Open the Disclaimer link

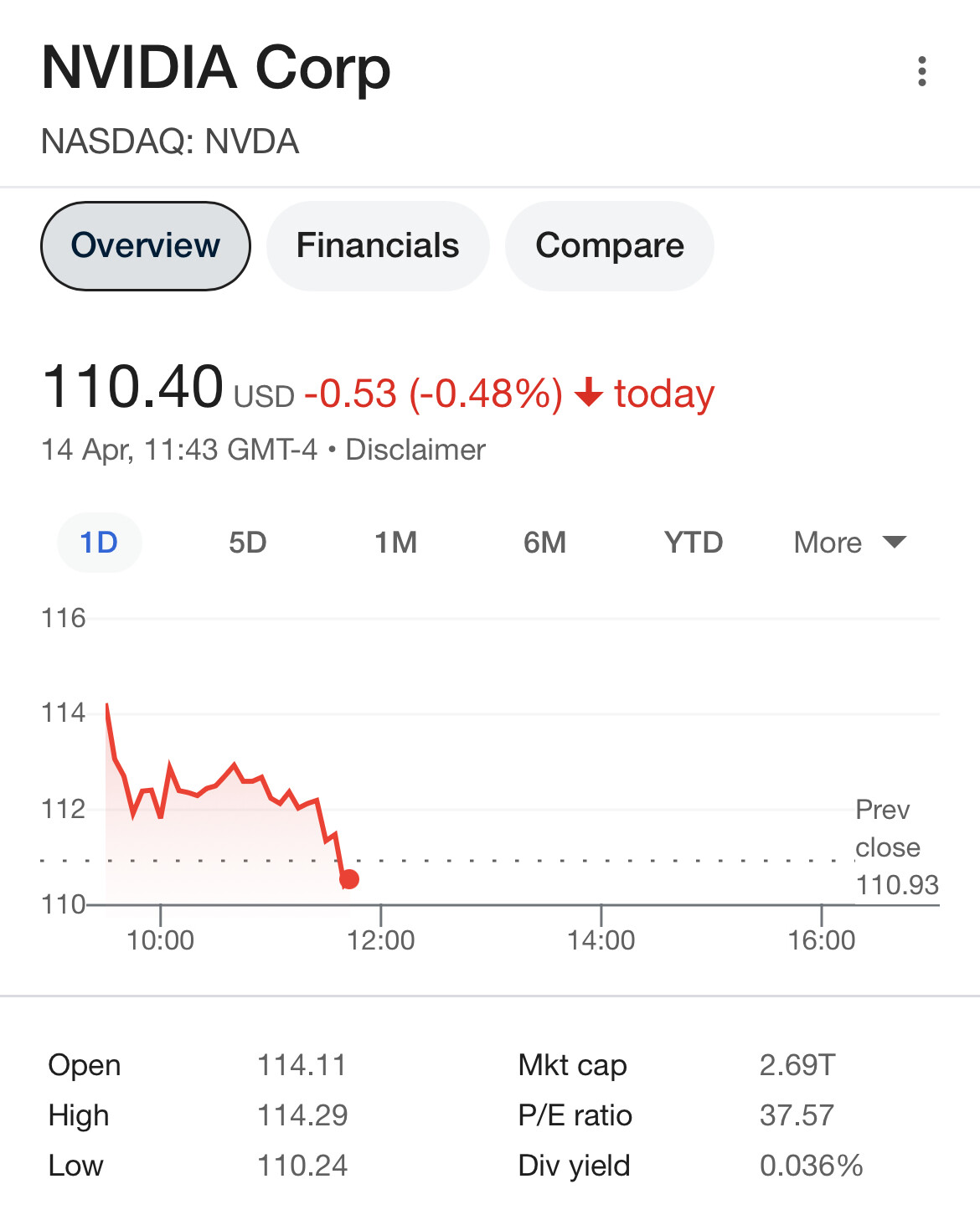(x=415, y=450)
